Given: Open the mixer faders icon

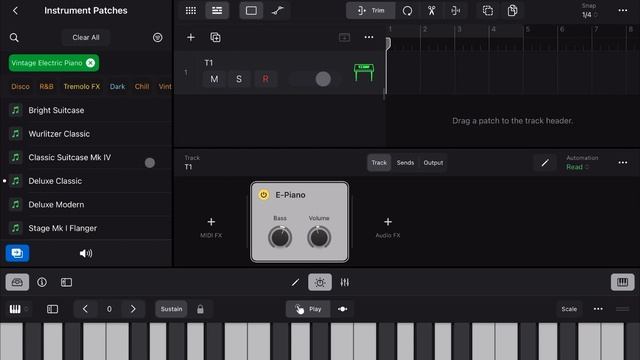Looking at the screenshot, I should (344, 282).
